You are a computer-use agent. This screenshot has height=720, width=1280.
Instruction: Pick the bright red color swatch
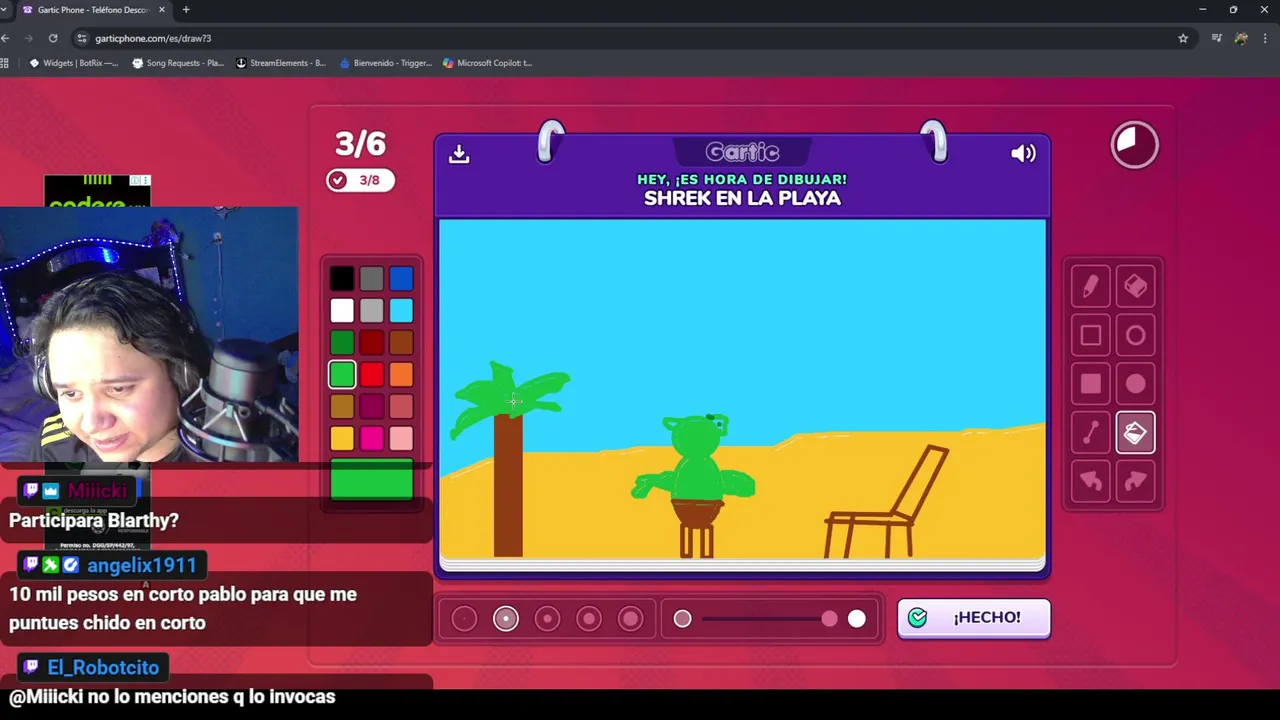pyautogui.click(x=372, y=374)
